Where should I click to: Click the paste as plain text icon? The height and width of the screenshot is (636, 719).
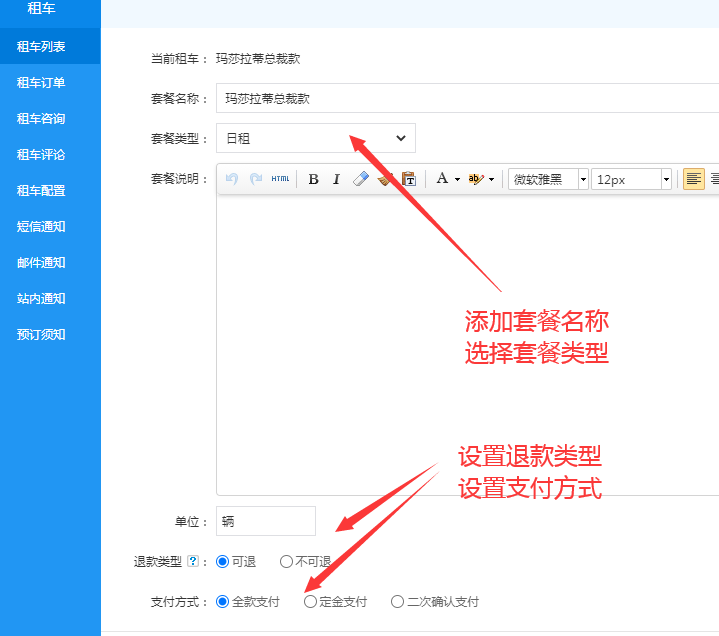point(409,179)
